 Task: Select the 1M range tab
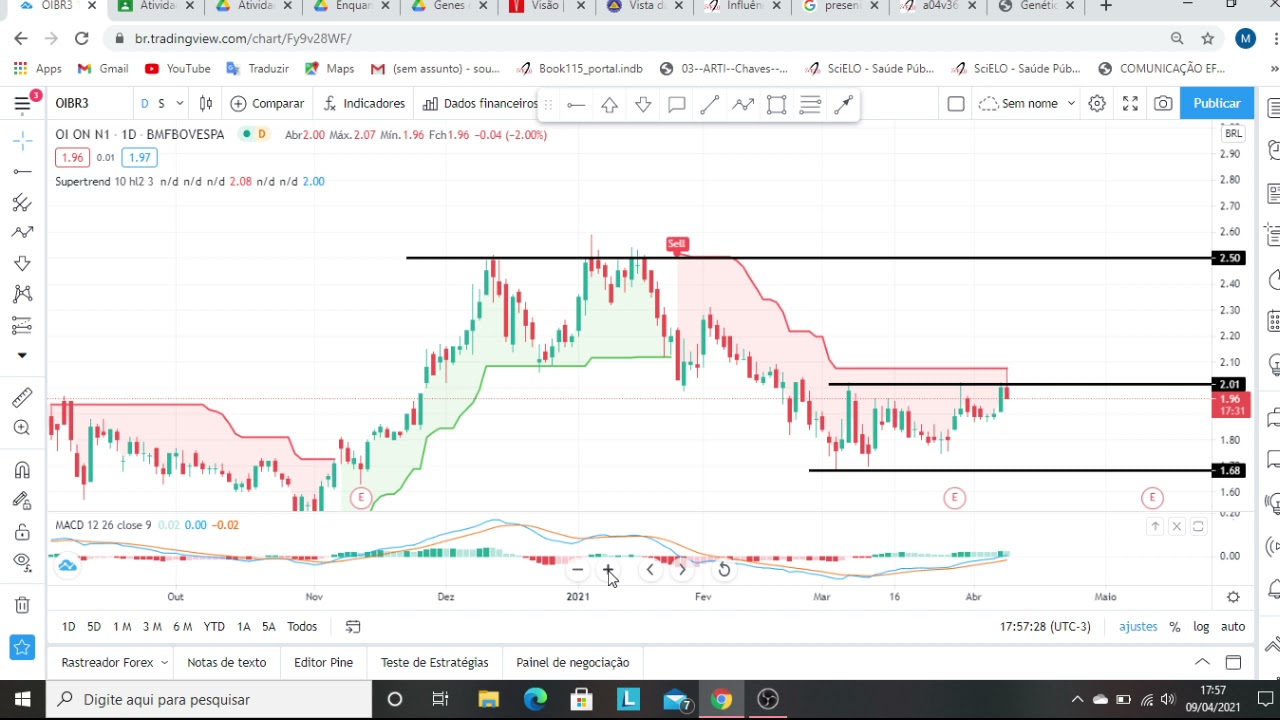coord(122,626)
